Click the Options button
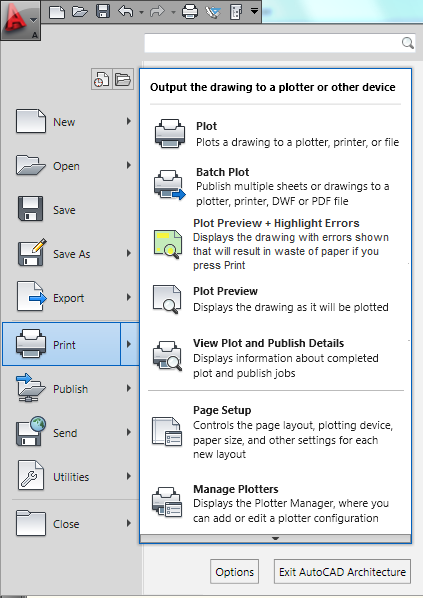Image resolution: width=423 pixels, height=598 pixels. (235, 572)
